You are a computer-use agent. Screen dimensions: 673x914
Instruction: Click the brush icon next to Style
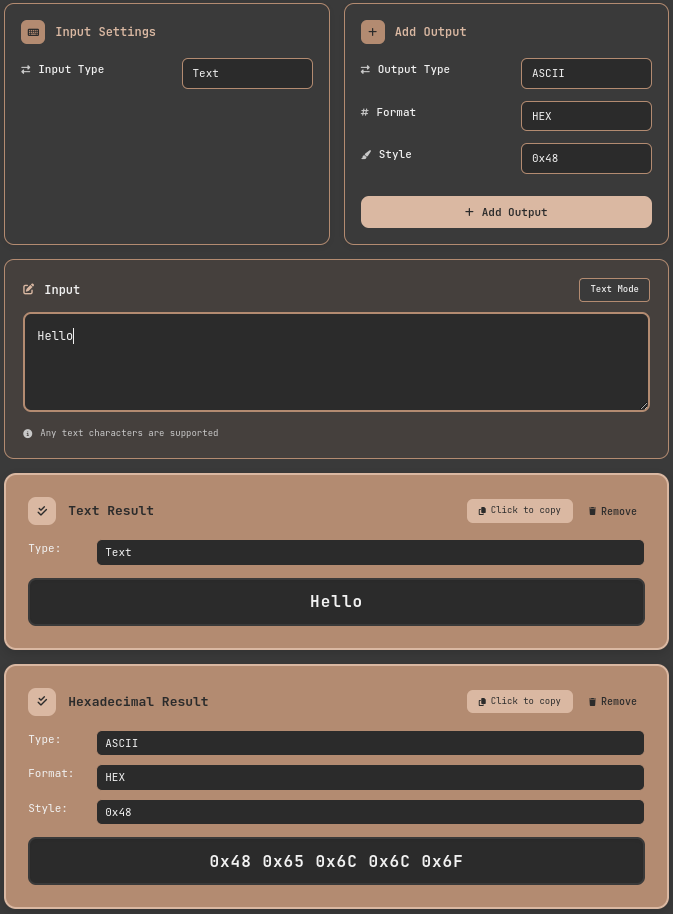click(366, 154)
